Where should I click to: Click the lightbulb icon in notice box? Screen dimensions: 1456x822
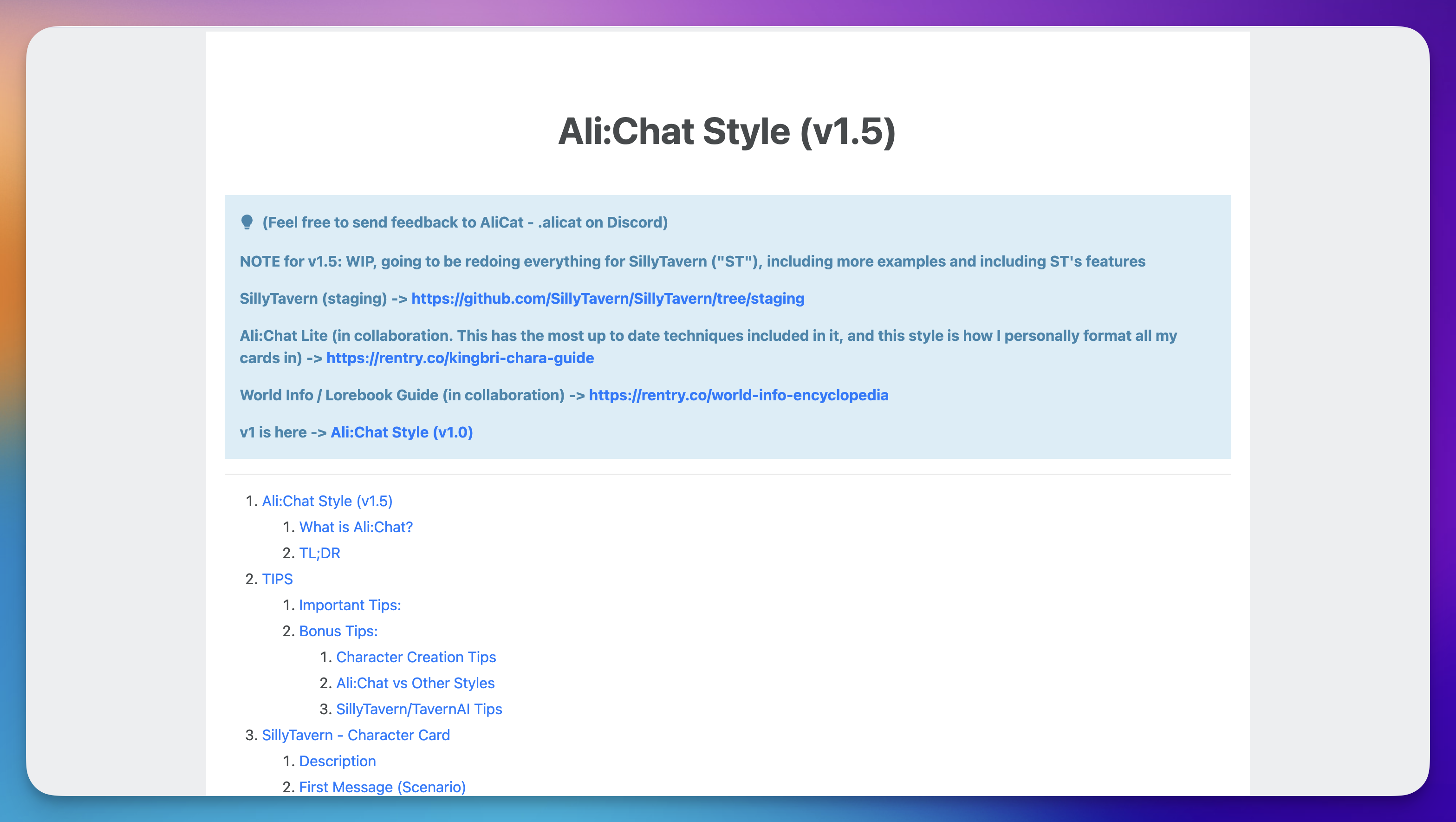247,222
